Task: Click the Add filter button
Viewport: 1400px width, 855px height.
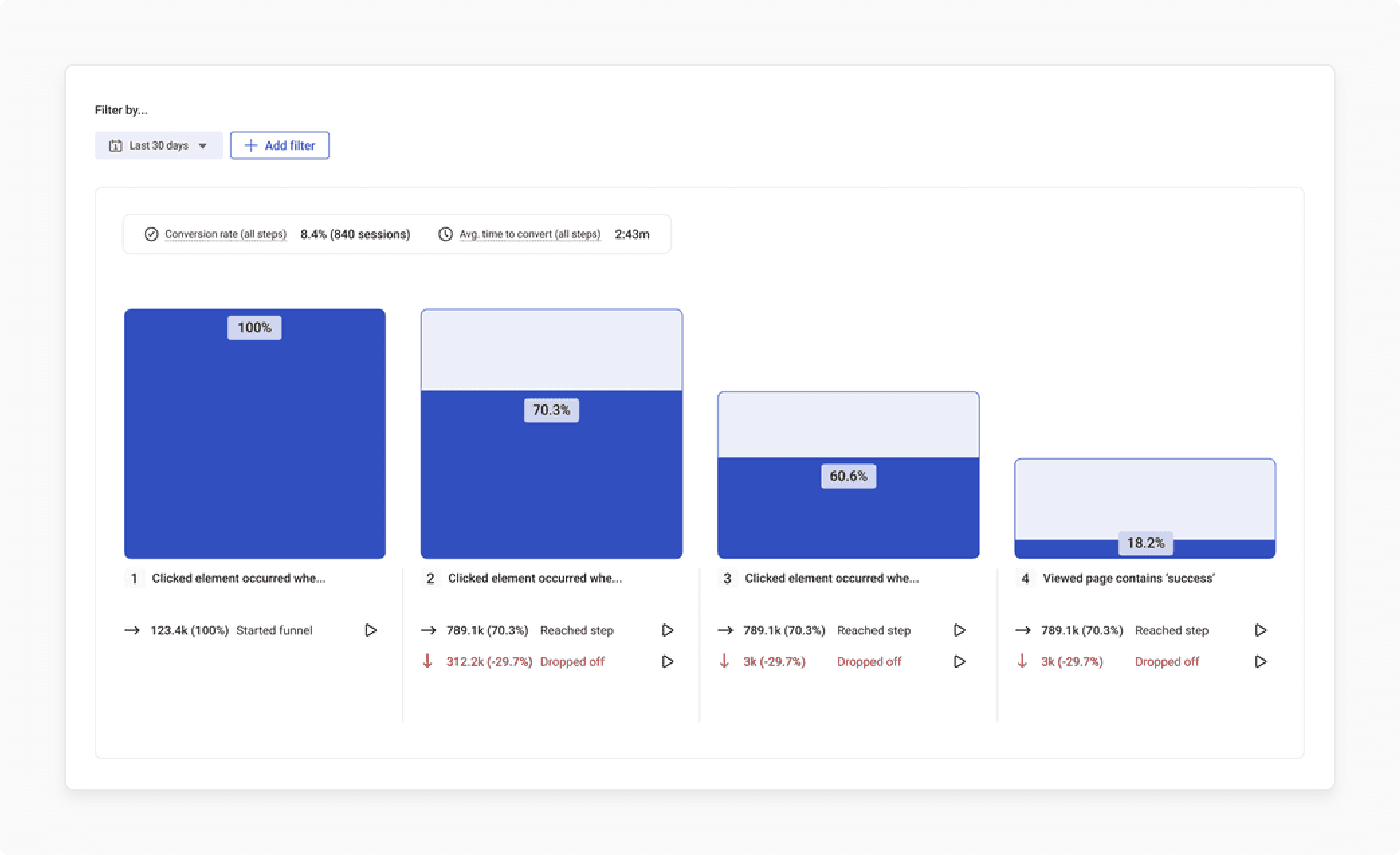Action: coord(280,145)
